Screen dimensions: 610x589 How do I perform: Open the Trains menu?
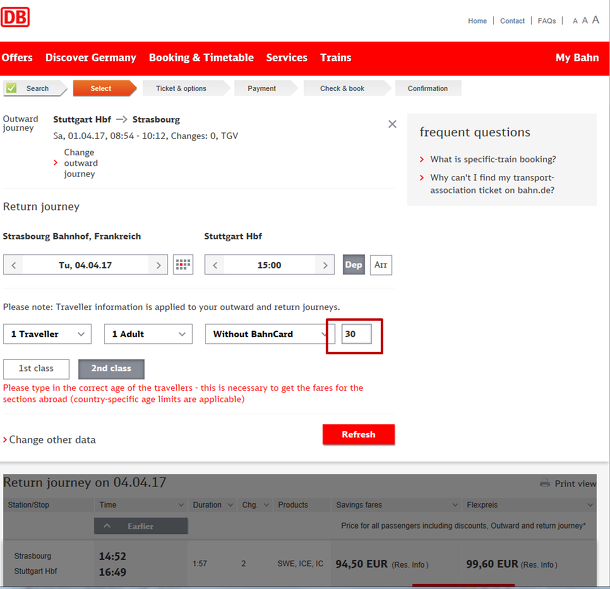click(336, 58)
